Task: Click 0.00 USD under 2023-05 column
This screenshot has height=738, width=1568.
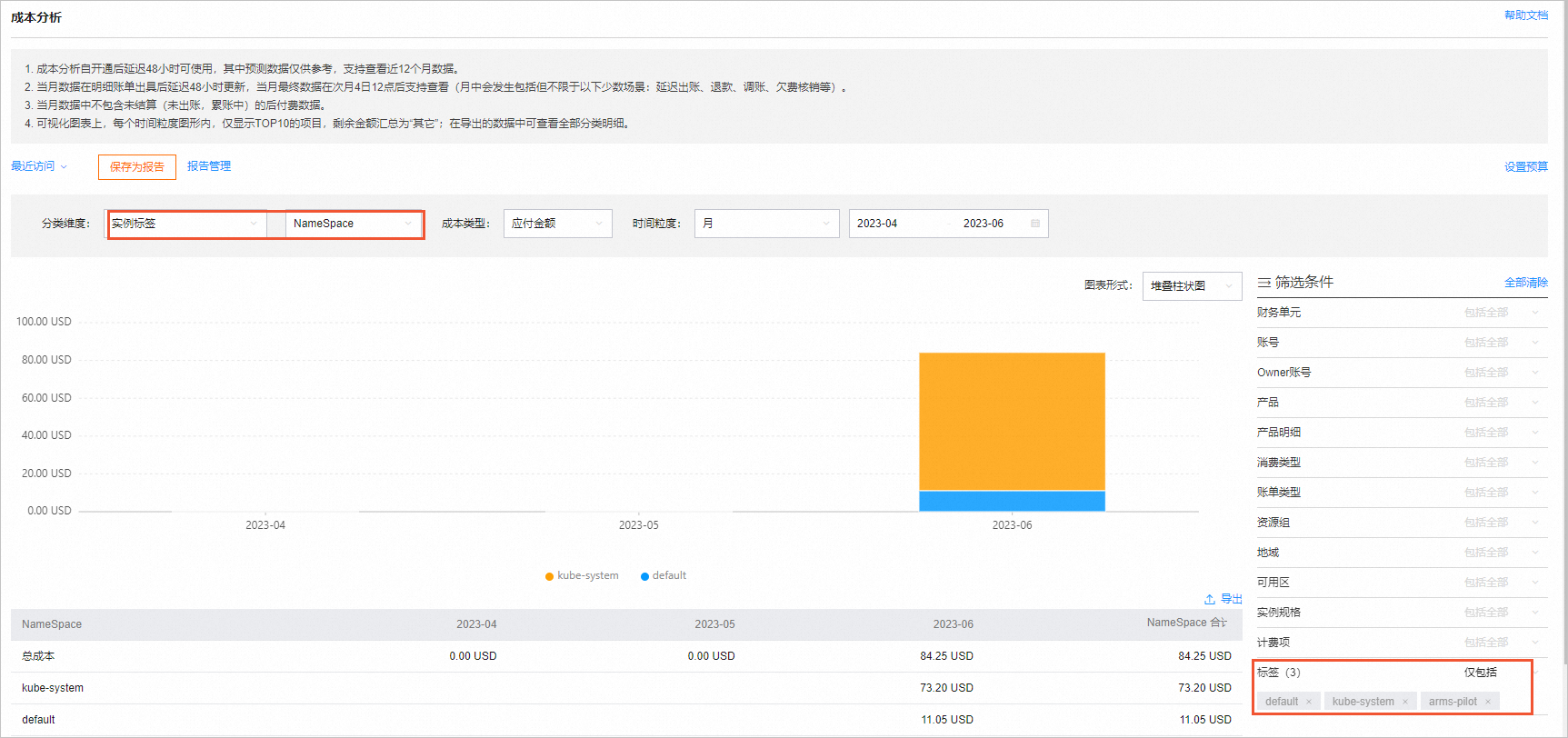Action: (x=711, y=656)
